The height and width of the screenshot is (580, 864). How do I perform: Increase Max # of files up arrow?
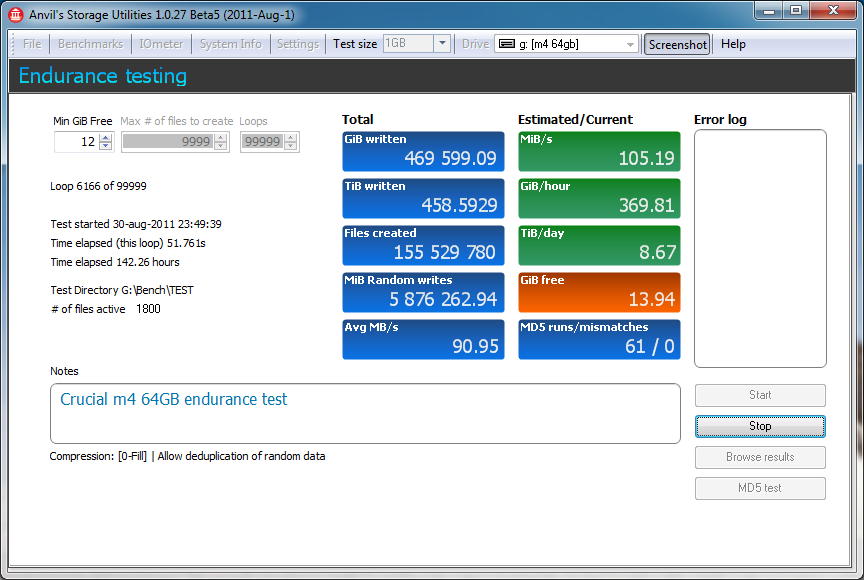tap(221, 137)
